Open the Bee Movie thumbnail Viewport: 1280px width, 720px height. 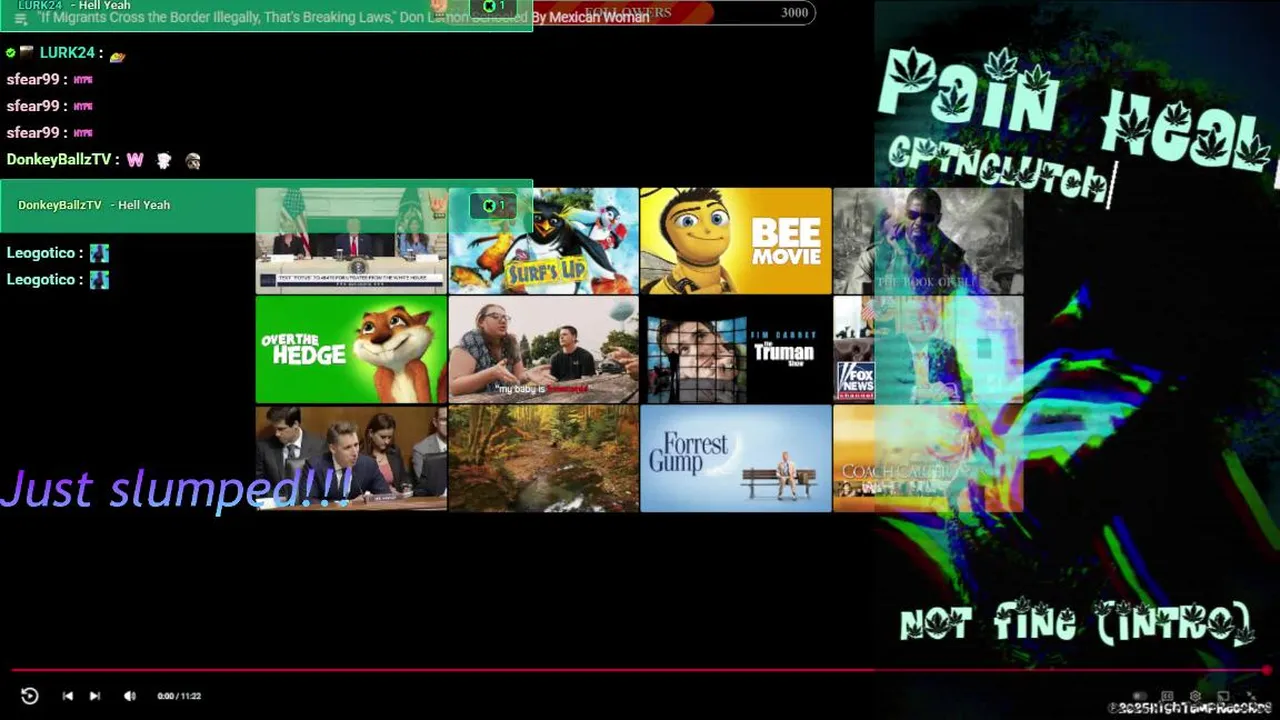coord(736,241)
